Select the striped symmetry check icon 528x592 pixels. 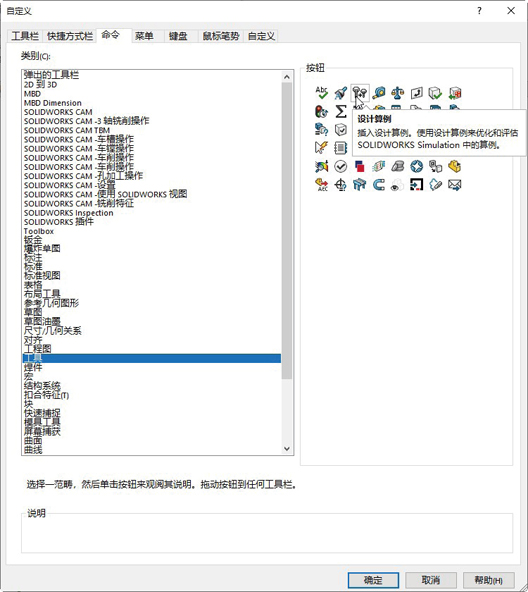click(x=379, y=166)
